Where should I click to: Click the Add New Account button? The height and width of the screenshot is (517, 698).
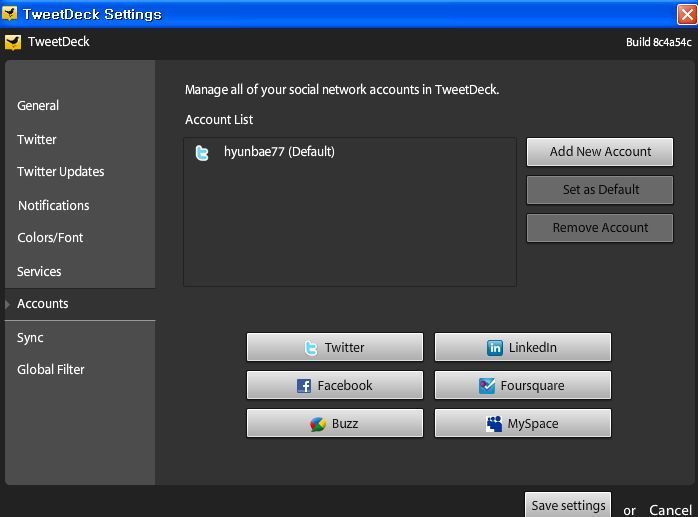click(600, 152)
